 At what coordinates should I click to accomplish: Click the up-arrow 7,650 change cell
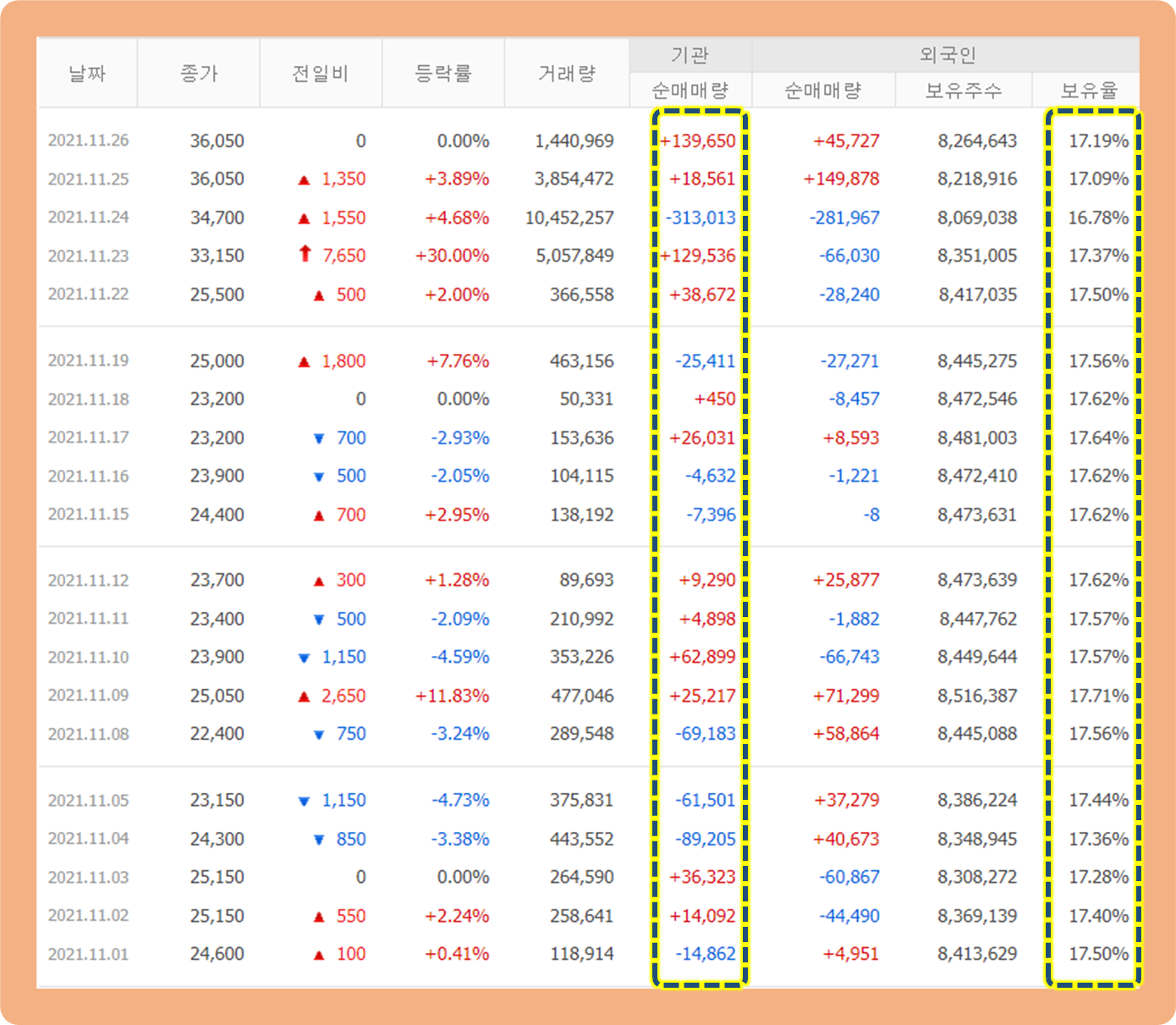point(333,256)
